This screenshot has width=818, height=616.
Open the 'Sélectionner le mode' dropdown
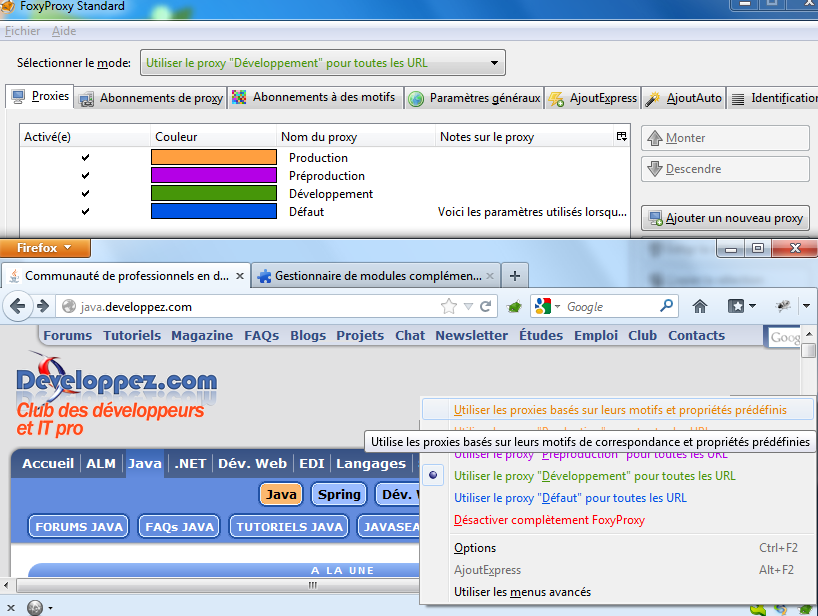tap(323, 63)
